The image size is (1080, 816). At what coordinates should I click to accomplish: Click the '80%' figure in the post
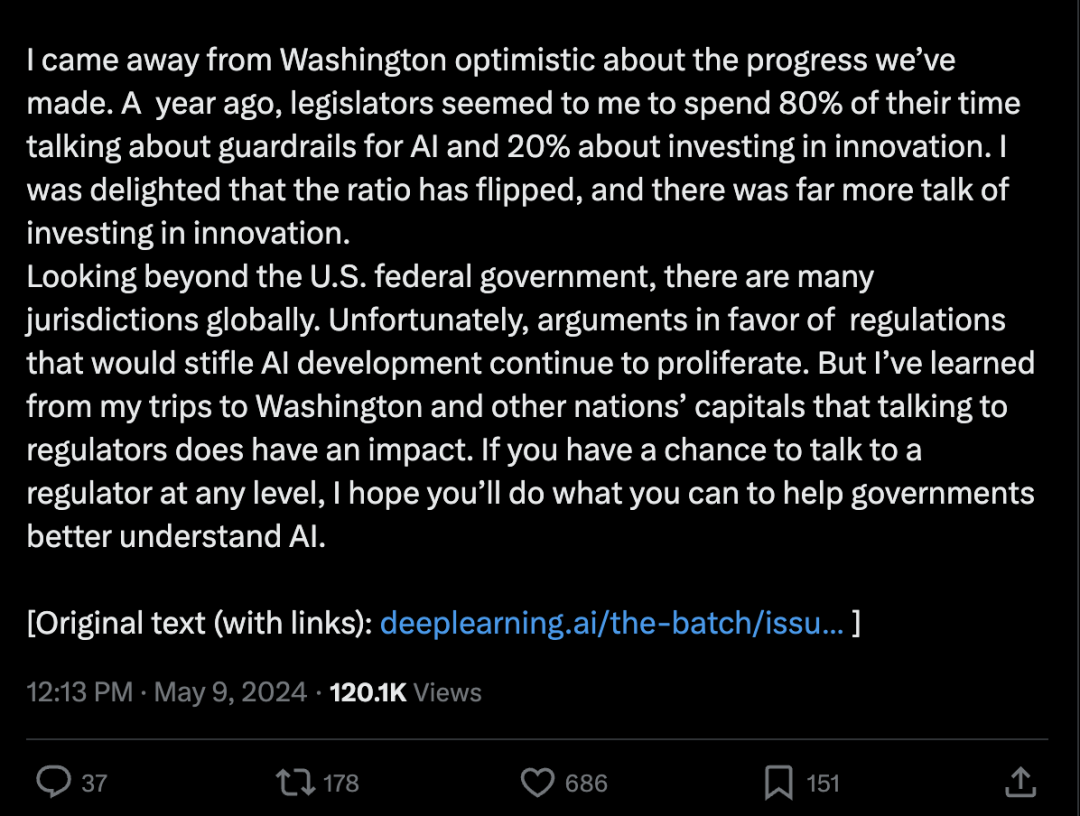coord(811,103)
